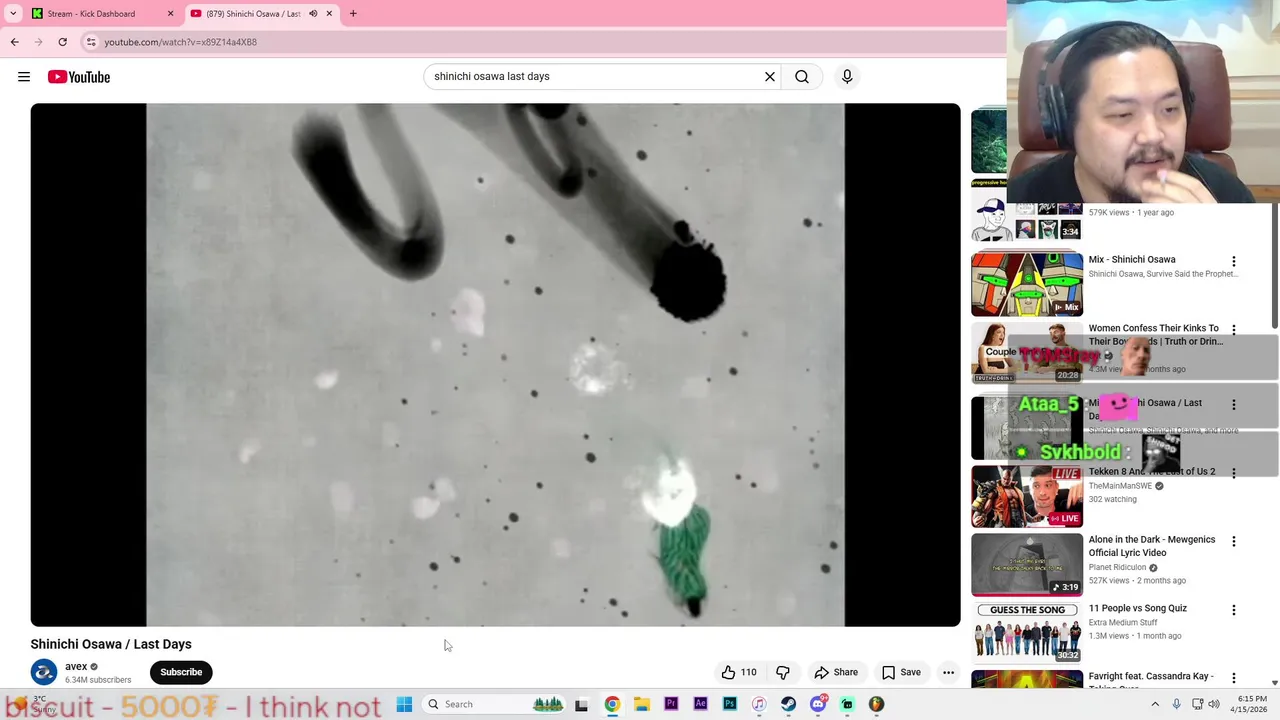Image resolution: width=1280 pixels, height=720 pixels.
Task: Open volume control in system tray
Action: [x=1214, y=704]
